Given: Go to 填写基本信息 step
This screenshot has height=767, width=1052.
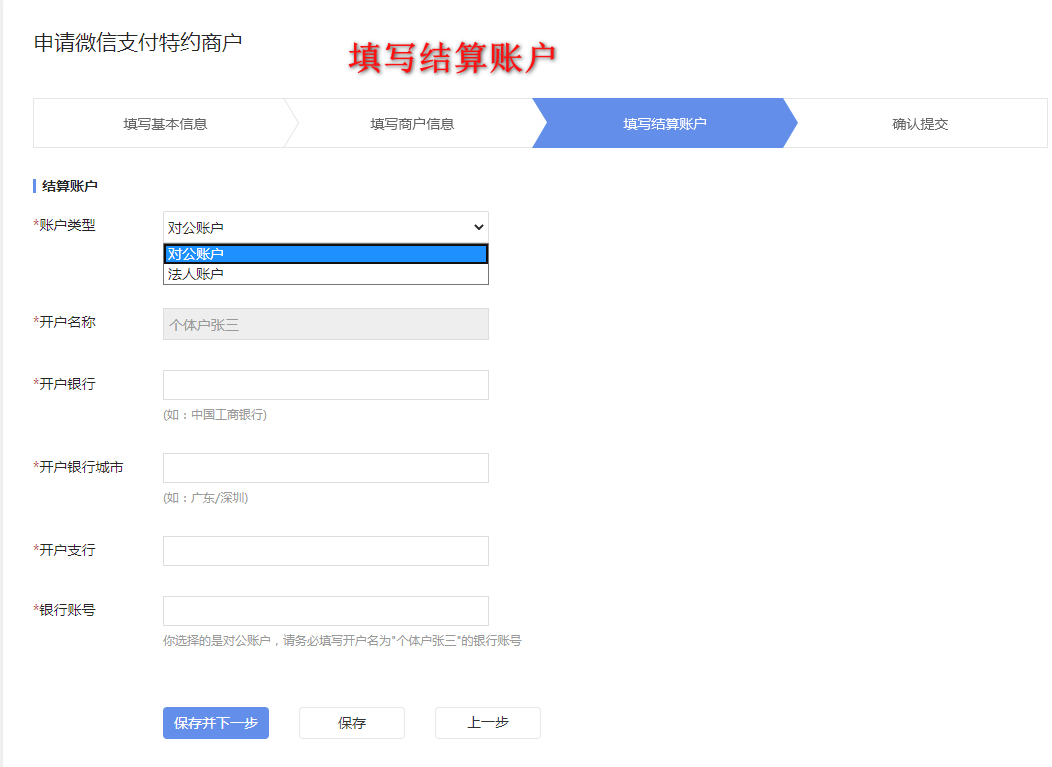Looking at the screenshot, I should (165, 123).
